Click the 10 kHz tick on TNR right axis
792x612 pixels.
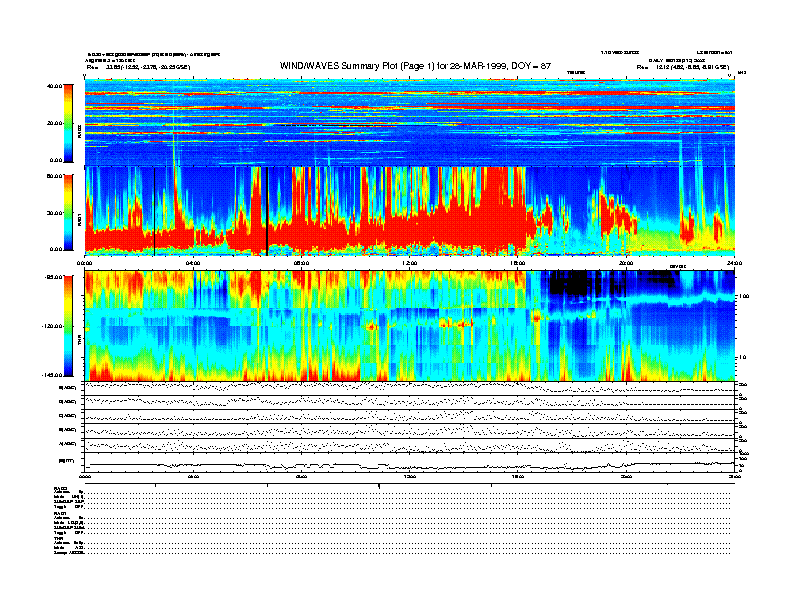pos(742,358)
